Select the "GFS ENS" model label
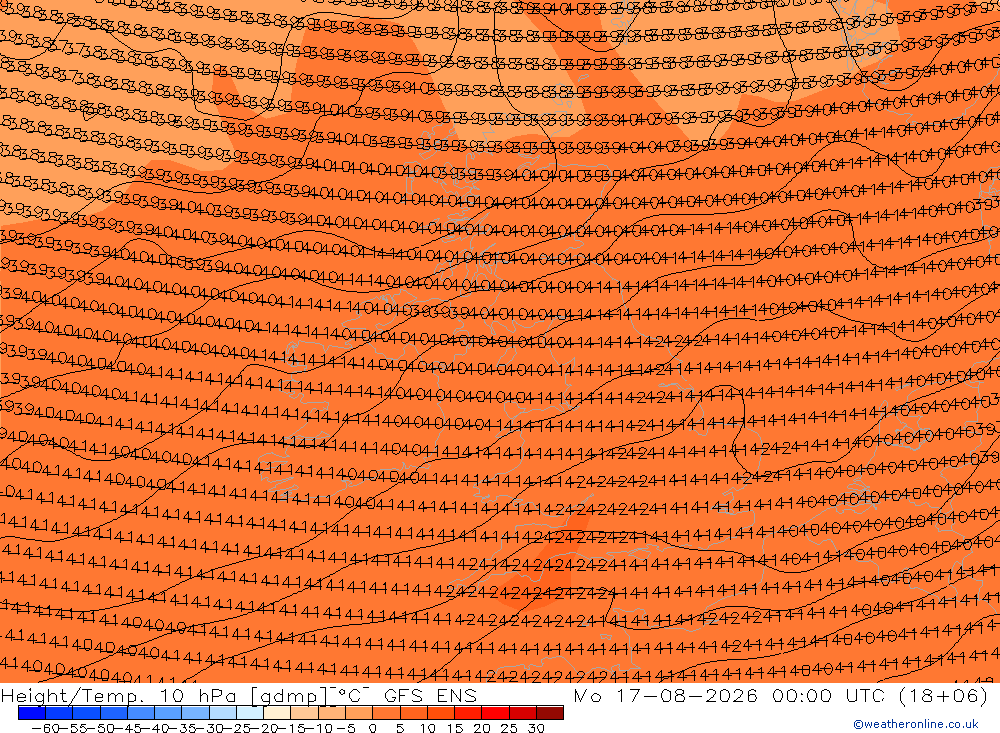Image resolution: width=1000 pixels, height=733 pixels. click(x=429, y=695)
